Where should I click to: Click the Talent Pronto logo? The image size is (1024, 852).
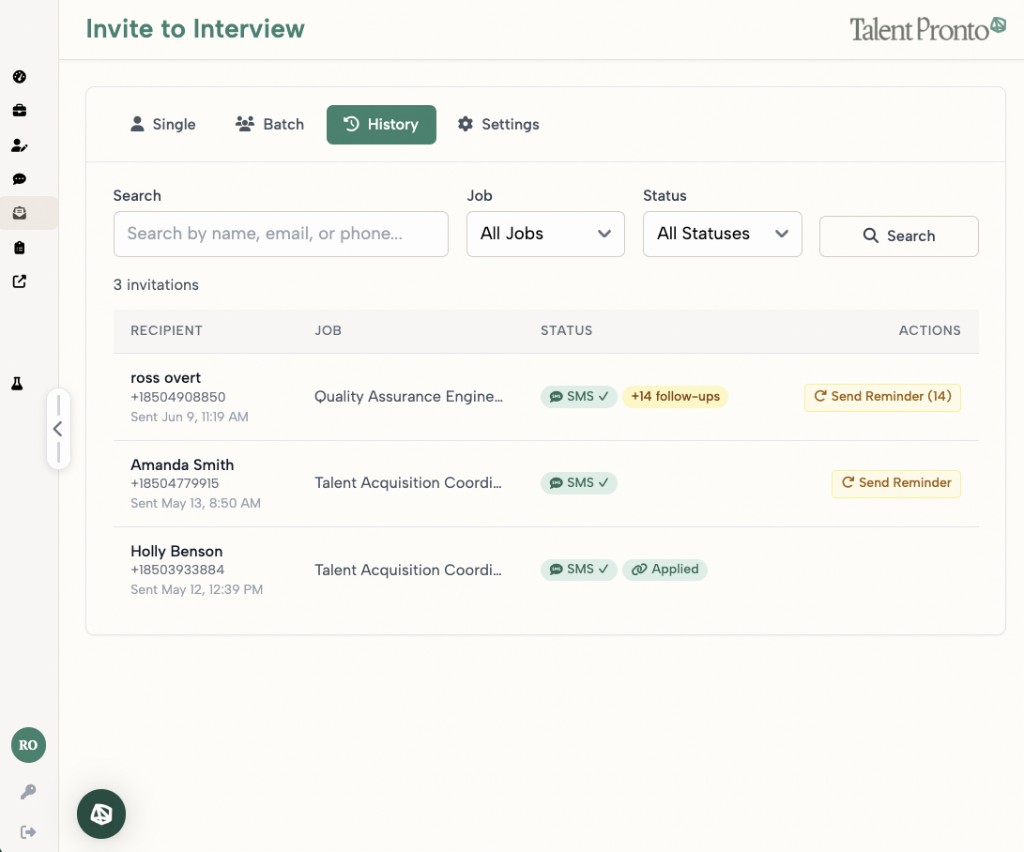[x=927, y=29]
